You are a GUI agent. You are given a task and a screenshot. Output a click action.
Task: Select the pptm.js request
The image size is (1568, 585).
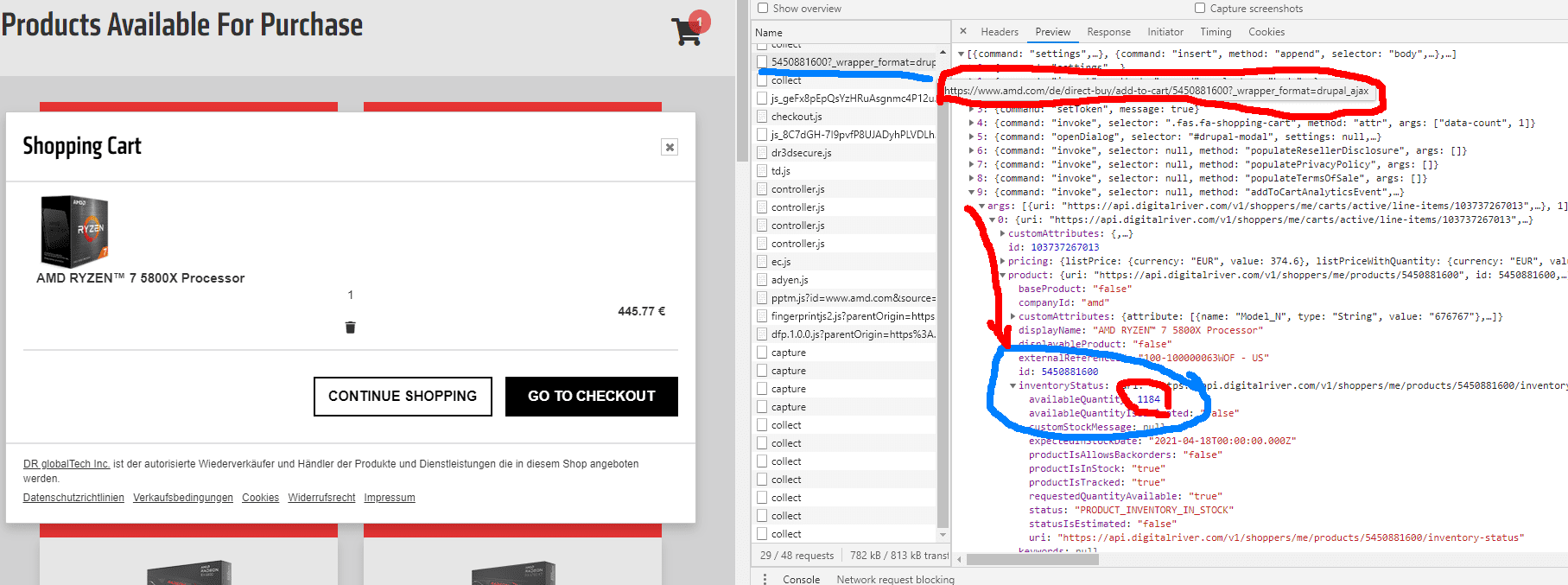click(x=845, y=298)
